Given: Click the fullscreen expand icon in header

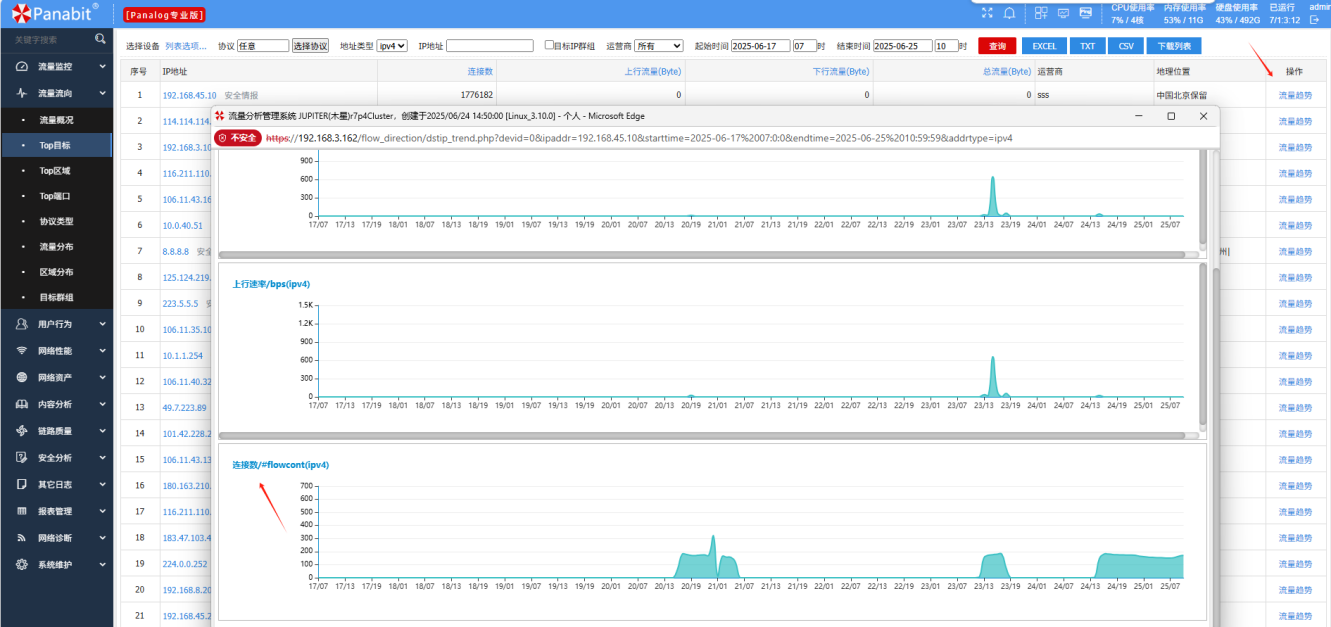Looking at the screenshot, I should (988, 13).
